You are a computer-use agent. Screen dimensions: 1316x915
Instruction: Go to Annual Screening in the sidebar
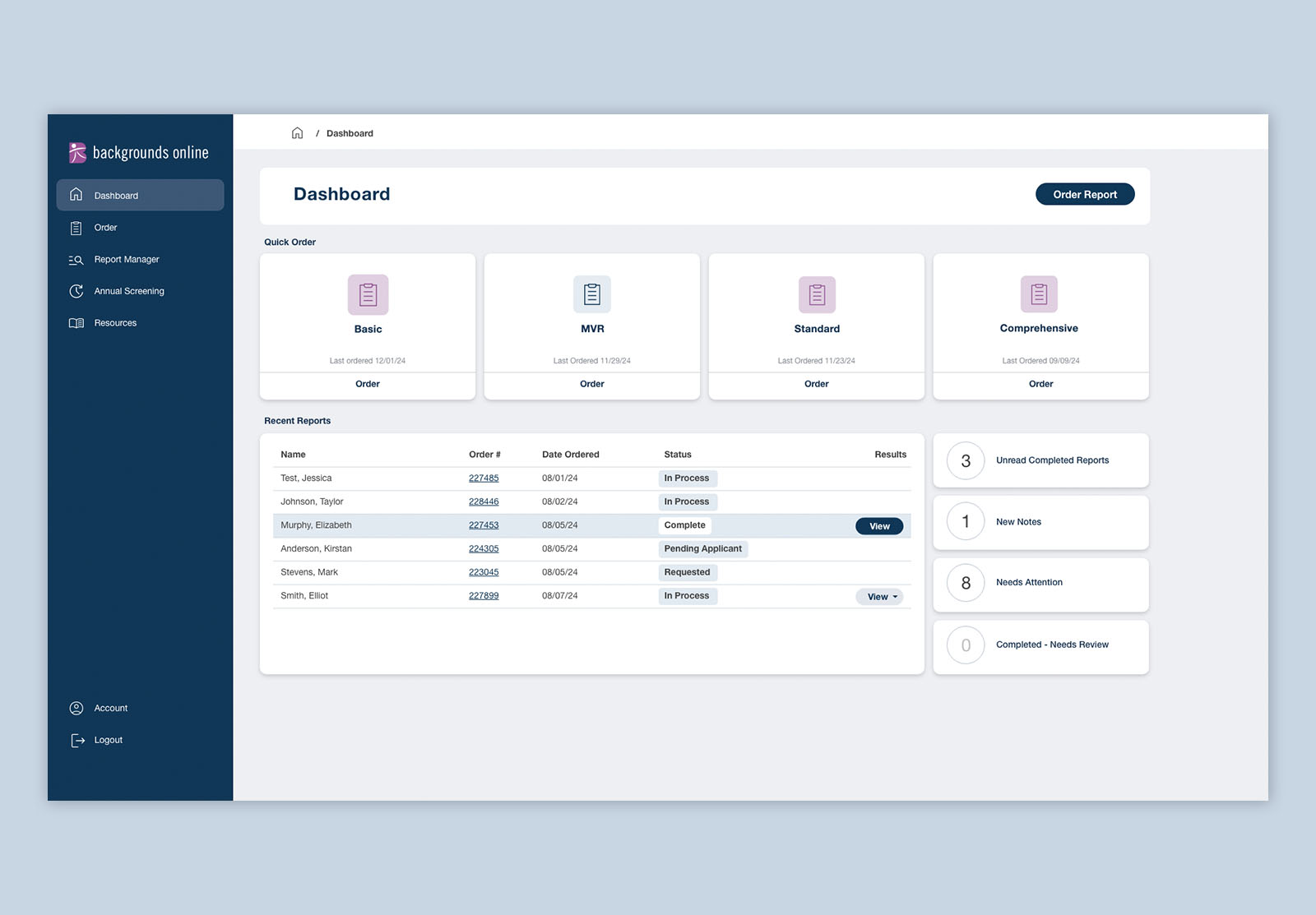pyautogui.click(x=128, y=291)
